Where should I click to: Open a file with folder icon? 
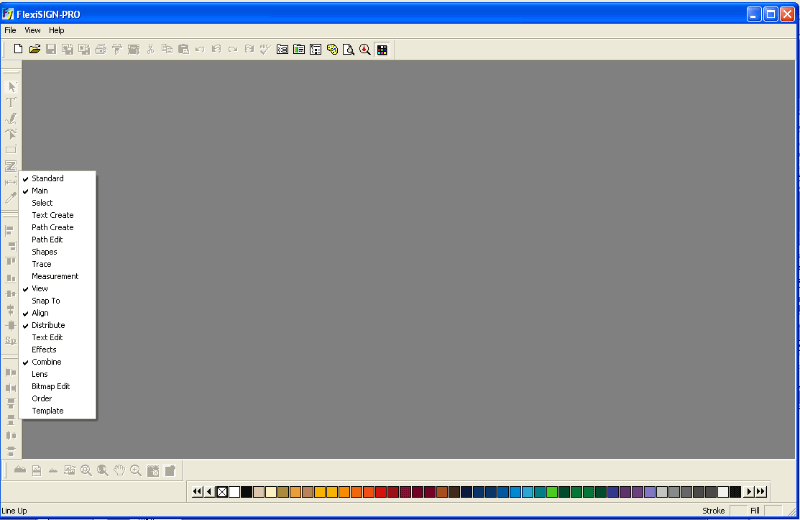click(x=34, y=49)
